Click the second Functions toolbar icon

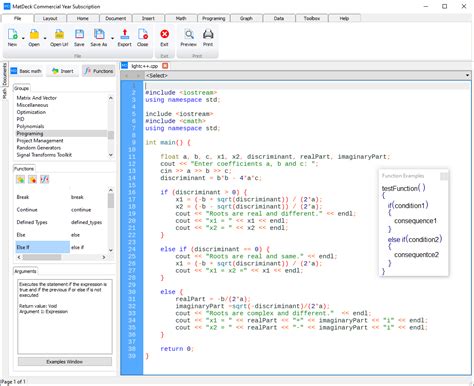pos(32,180)
